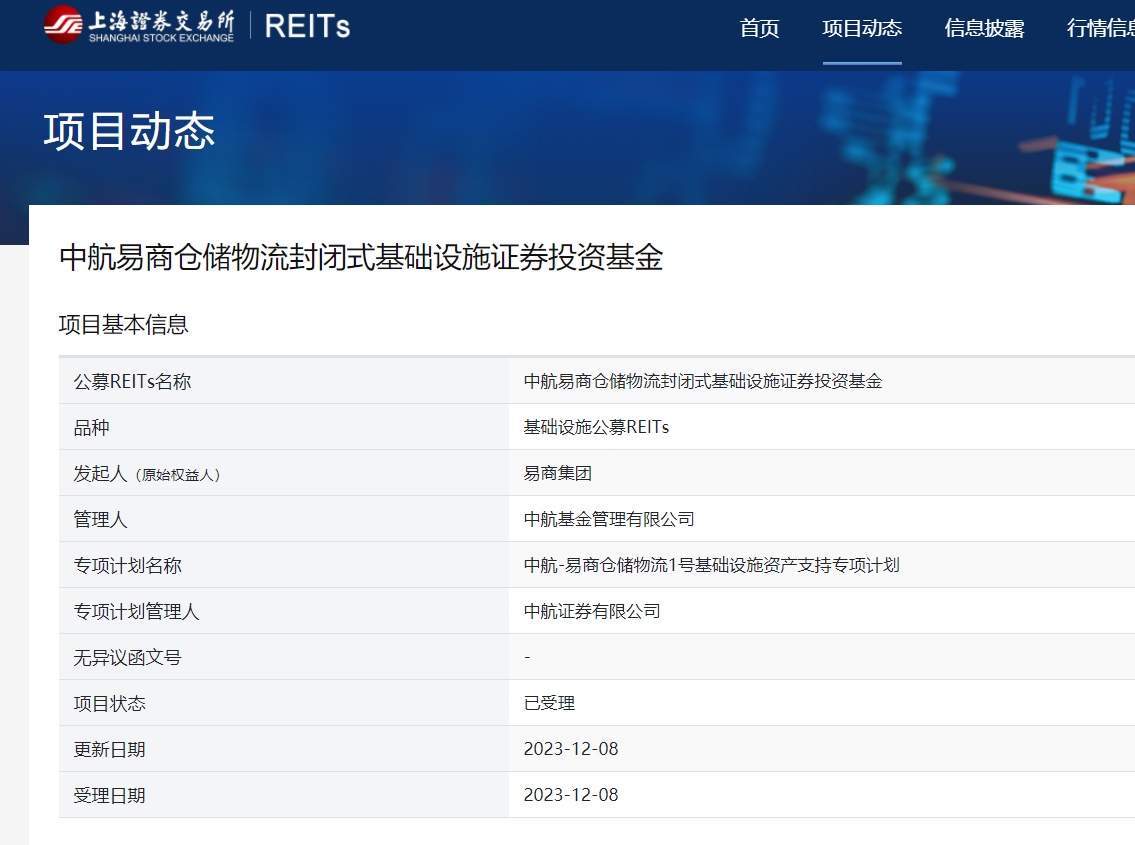Click the 品种 label cell
Viewport: 1135px width, 845px height.
[x=284, y=427]
